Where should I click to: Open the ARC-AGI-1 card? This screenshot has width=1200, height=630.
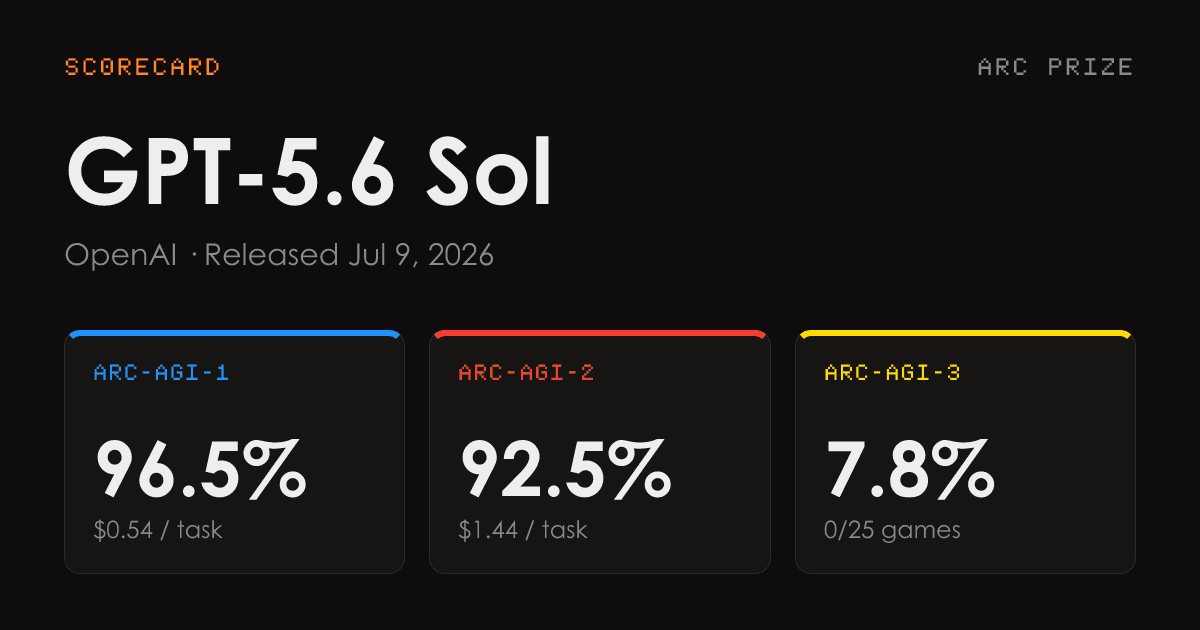pyautogui.click(x=235, y=451)
